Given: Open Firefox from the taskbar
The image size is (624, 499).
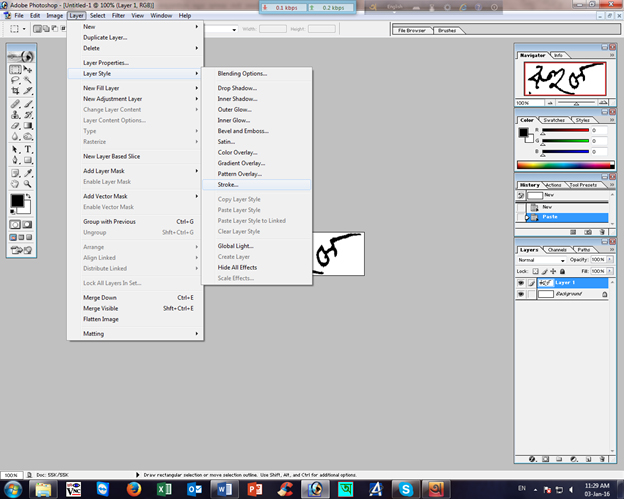Looking at the screenshot, I should pyautogui.click(x=134, y=489).
